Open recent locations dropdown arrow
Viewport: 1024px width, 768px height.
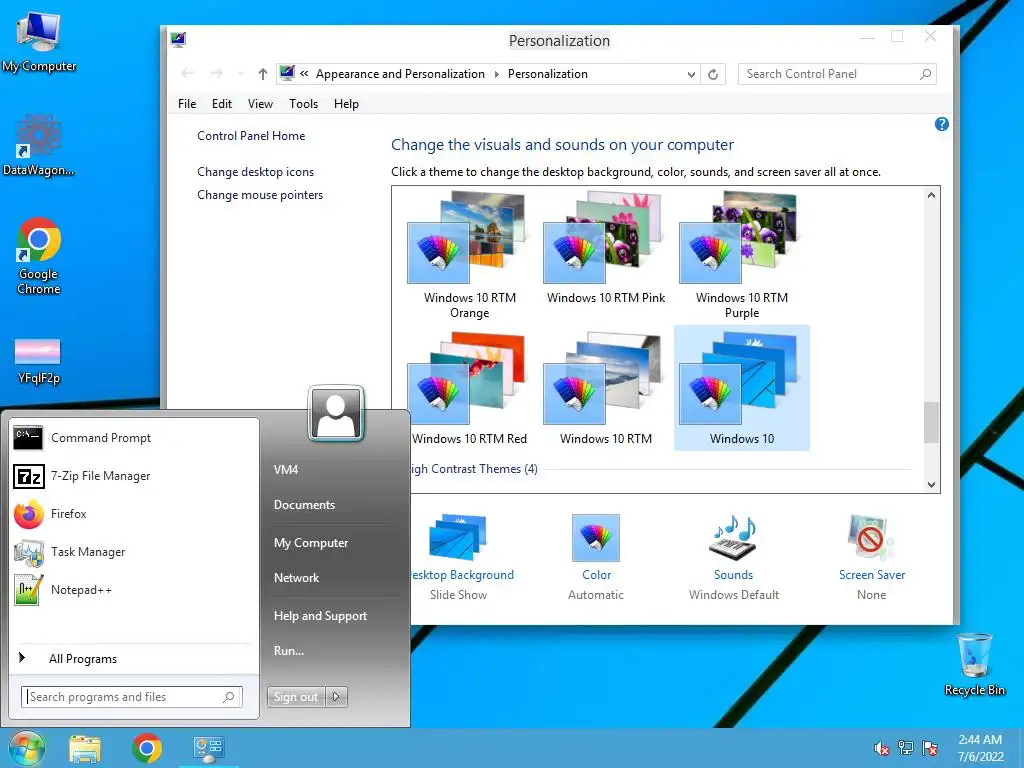241,74
